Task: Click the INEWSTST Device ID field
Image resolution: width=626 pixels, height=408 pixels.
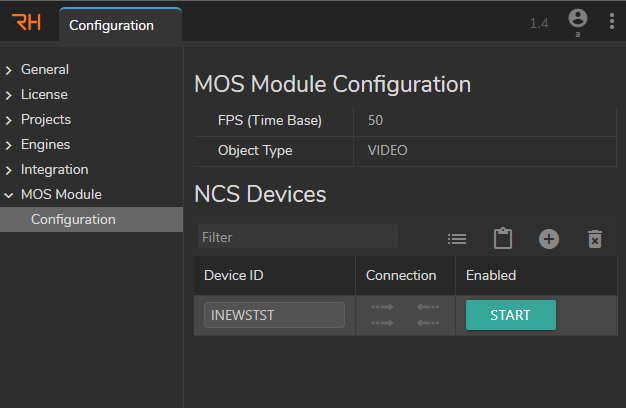Action: [274, 315]
